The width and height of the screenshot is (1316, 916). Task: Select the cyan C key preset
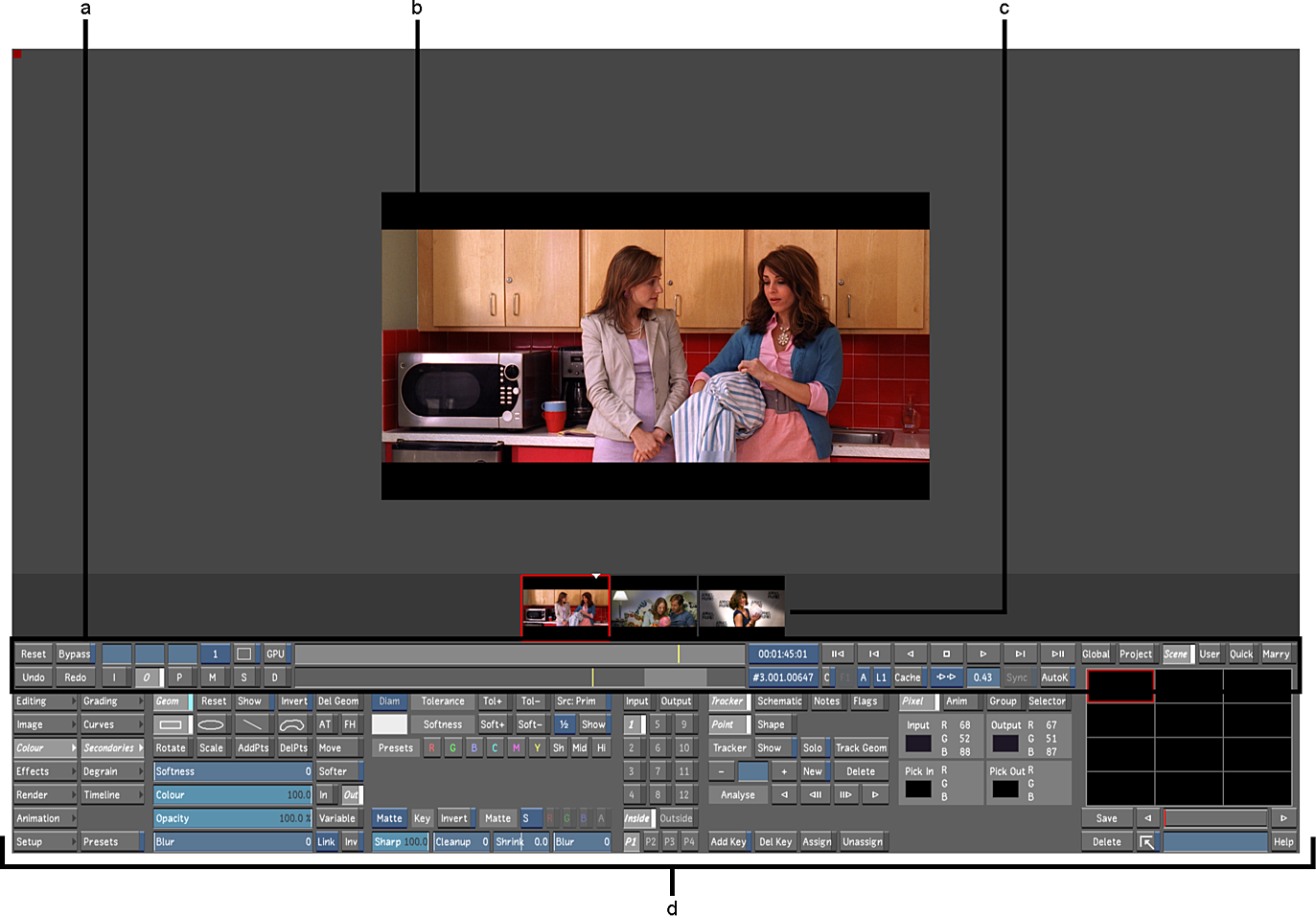click(495, 748)
